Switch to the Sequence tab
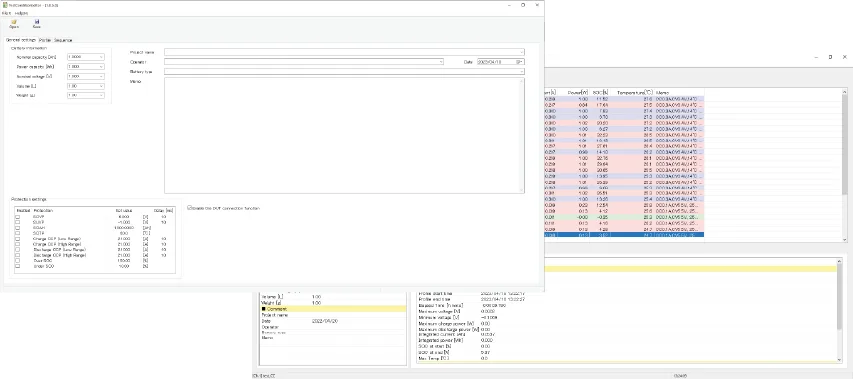853x380 pixels. click(63, 40)
